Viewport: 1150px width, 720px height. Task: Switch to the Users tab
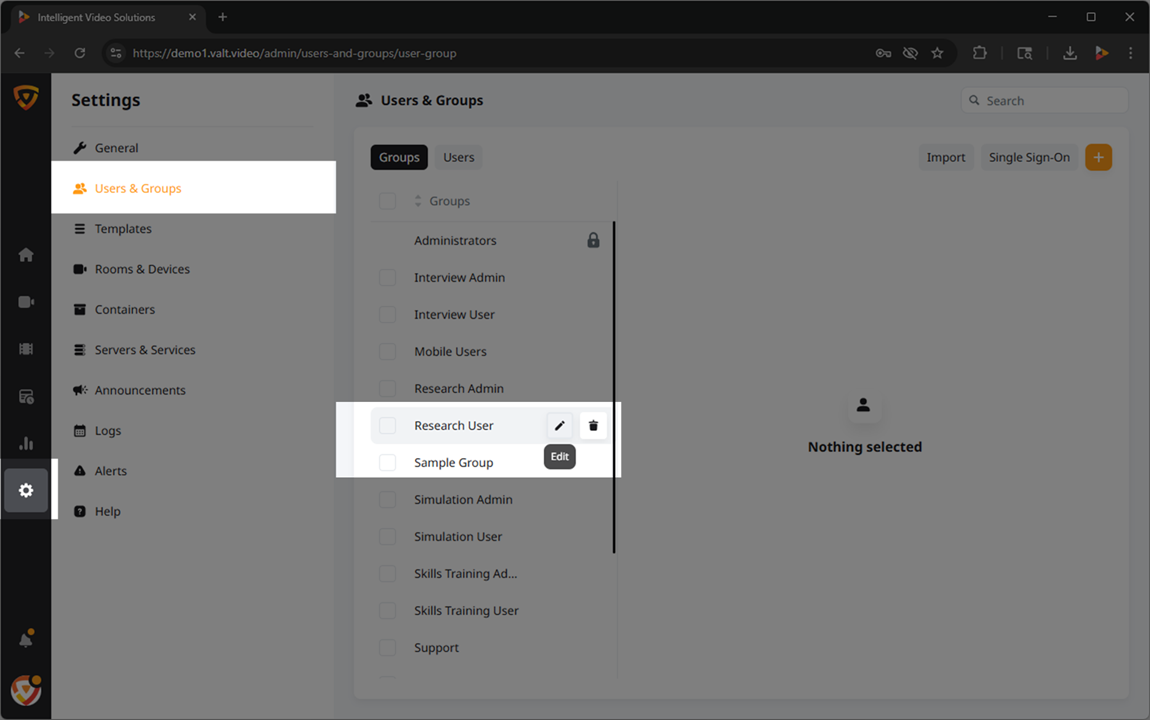[x=458, y=157]
